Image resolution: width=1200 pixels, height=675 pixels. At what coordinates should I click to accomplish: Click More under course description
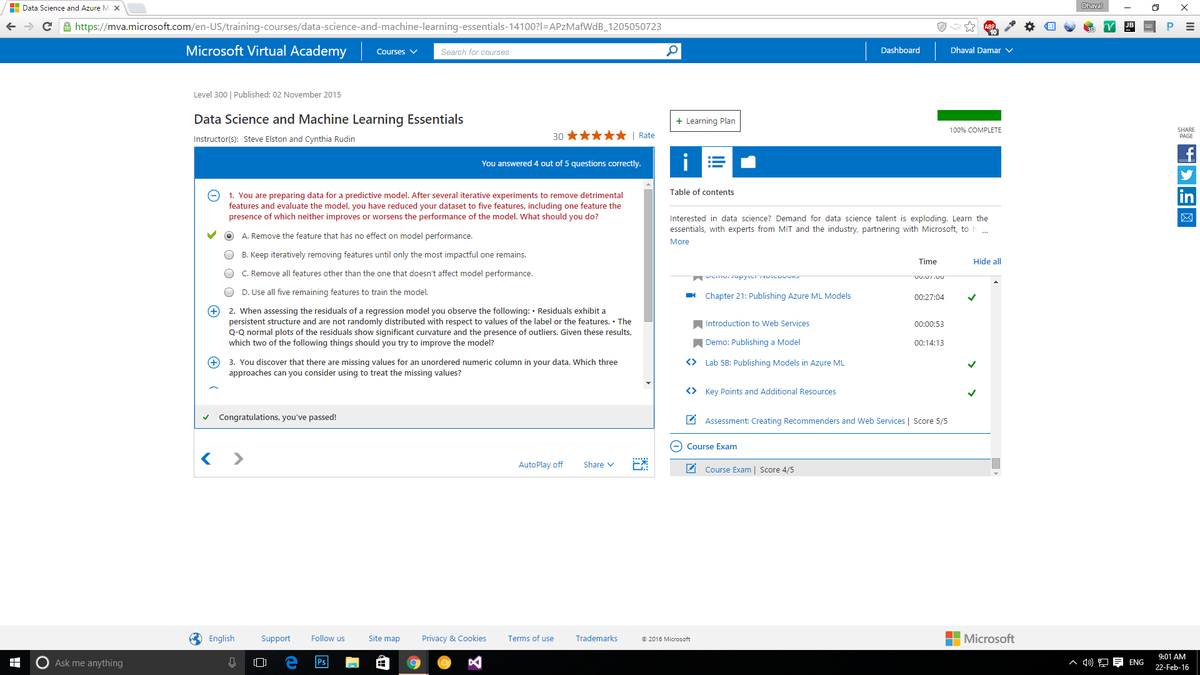coord(679,242)
